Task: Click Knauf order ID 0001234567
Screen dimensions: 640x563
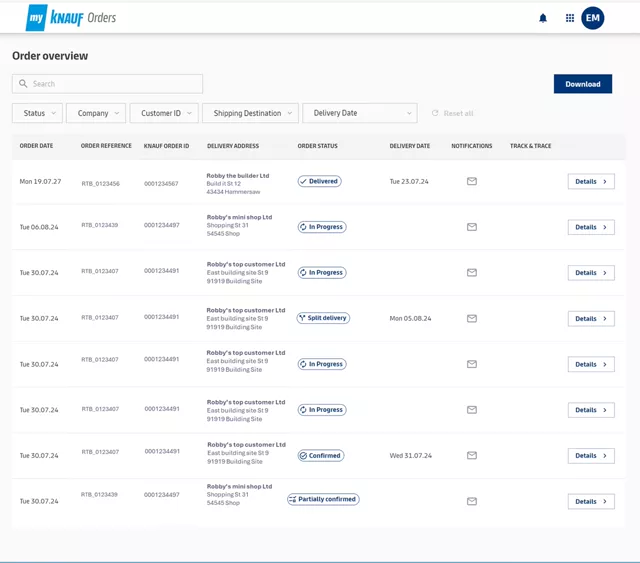Action: coord(161,184)
